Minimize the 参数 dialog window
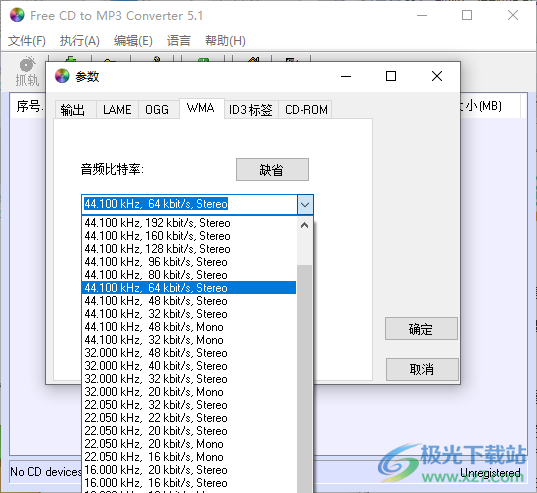 [346, 76]
